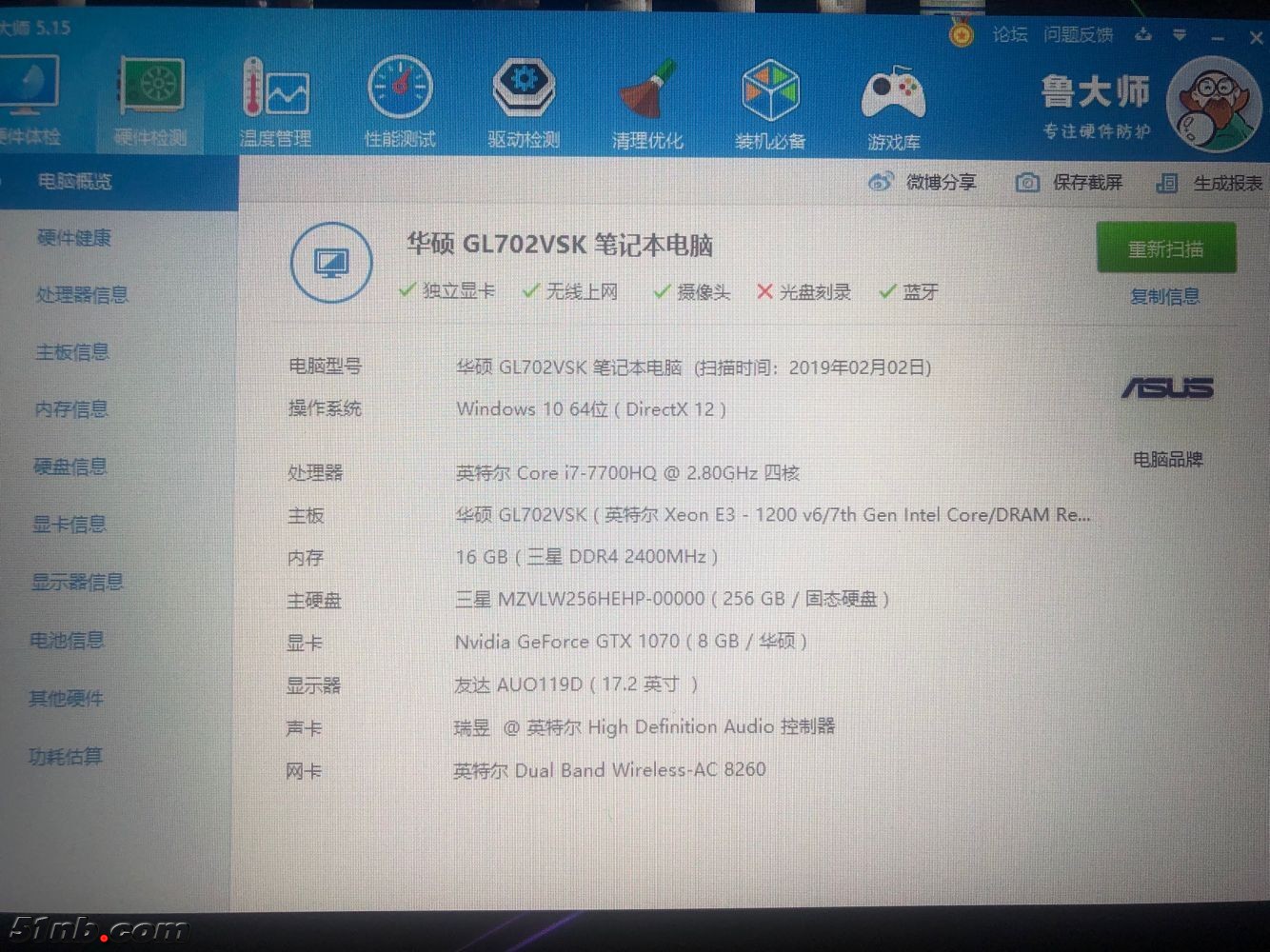Image resolution: width=1270 pixels, height=952 pixels.
Task: Click the 微博分享 Weibo share icon
Action: tap(881, 182)
